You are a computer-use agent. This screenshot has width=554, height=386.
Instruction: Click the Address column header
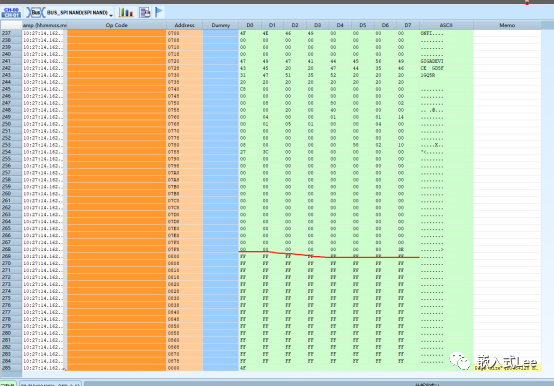pyautogui.click(x=184, y=25)
